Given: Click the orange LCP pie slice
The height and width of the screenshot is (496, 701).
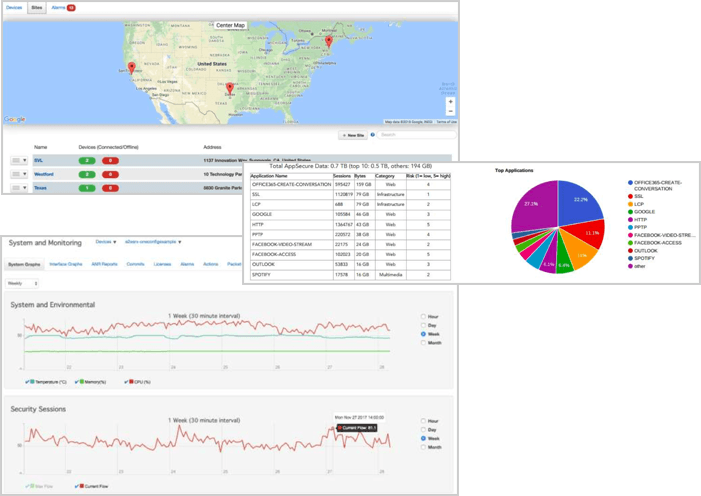Looking at the screenshot, I should click(x=579, y=251).
